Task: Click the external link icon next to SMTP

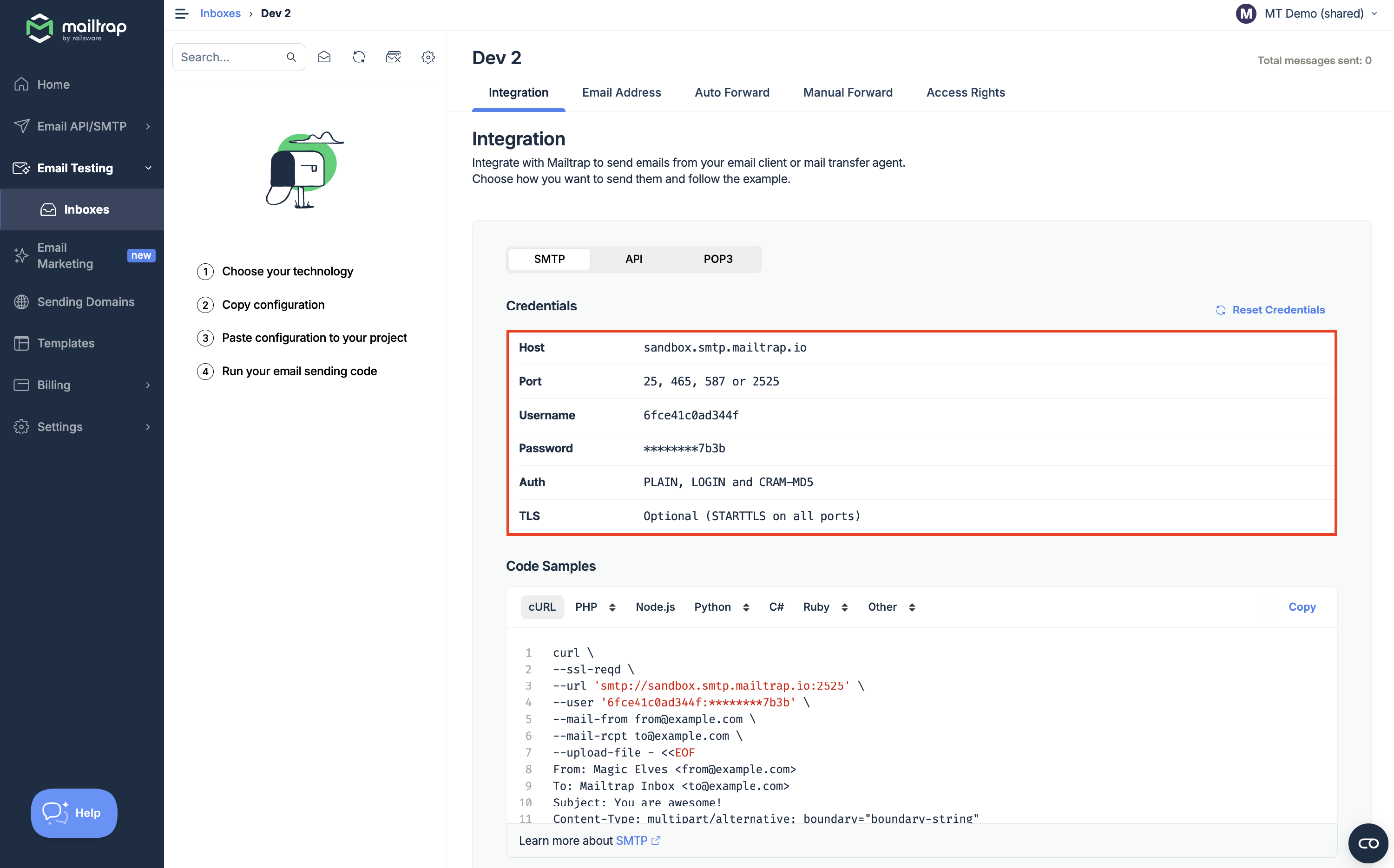Action: 656,841
